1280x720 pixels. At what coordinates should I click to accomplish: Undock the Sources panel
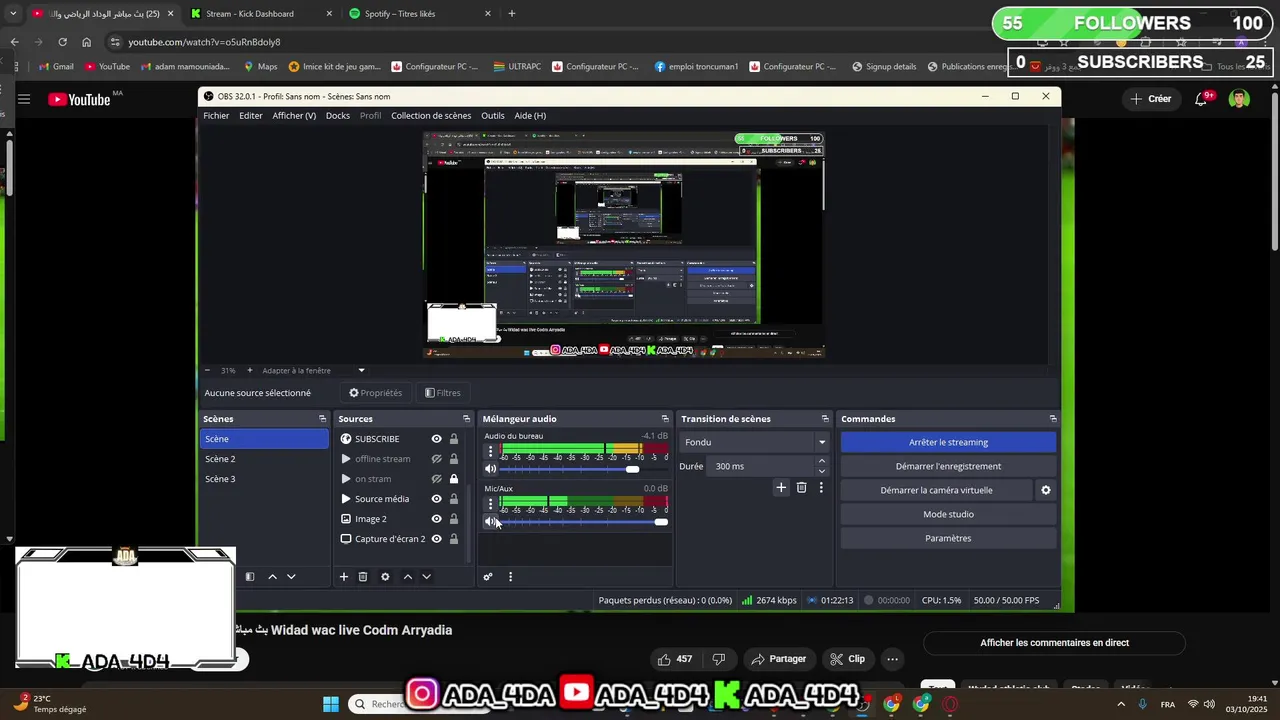(x=466, y=419)
